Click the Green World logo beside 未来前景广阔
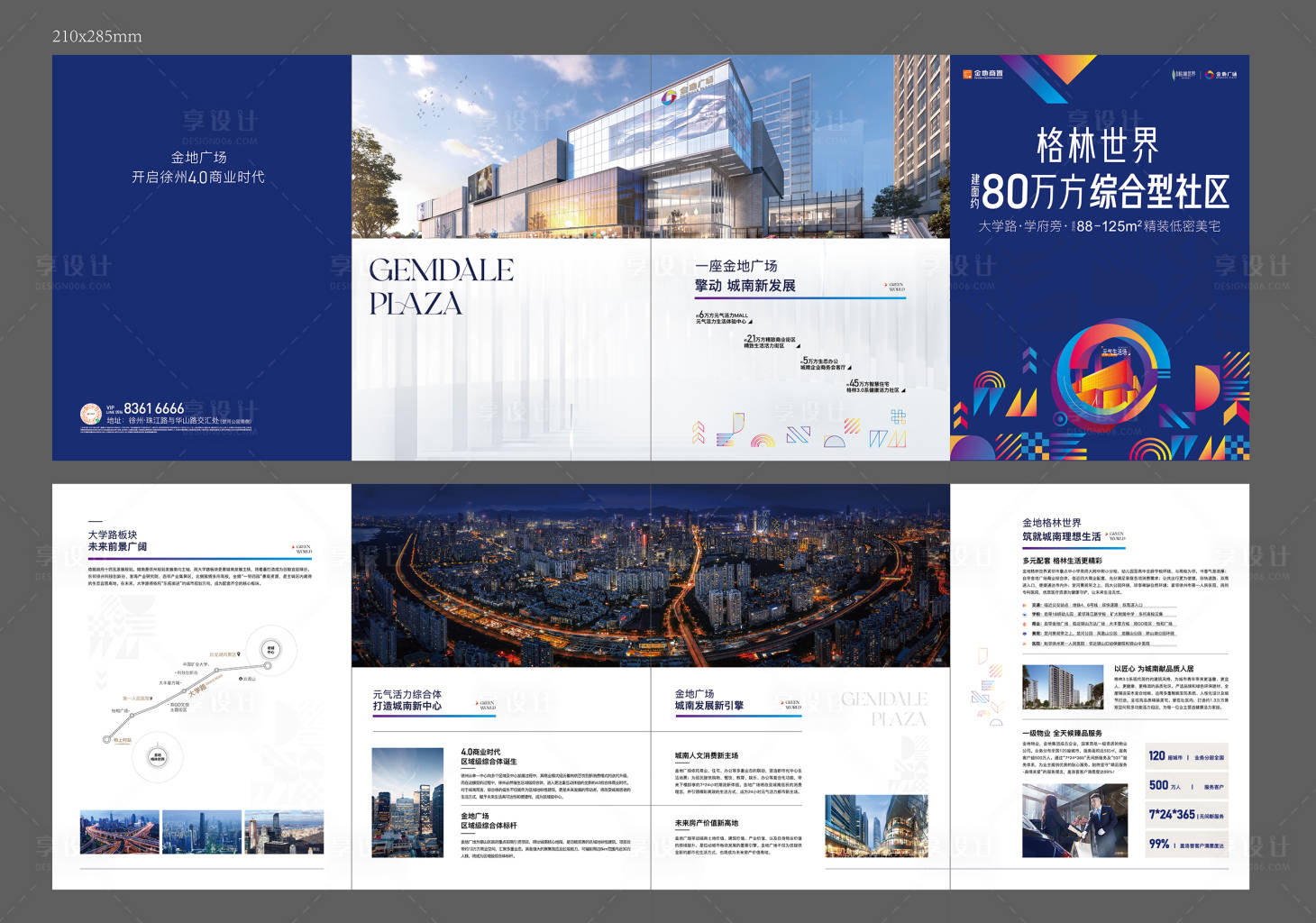The image size is (1316, 923). [303, 547]
